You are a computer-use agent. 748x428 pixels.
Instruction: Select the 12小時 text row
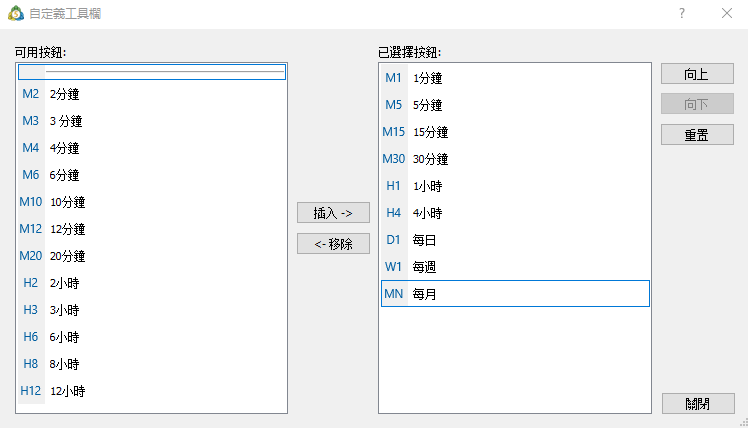68,391
